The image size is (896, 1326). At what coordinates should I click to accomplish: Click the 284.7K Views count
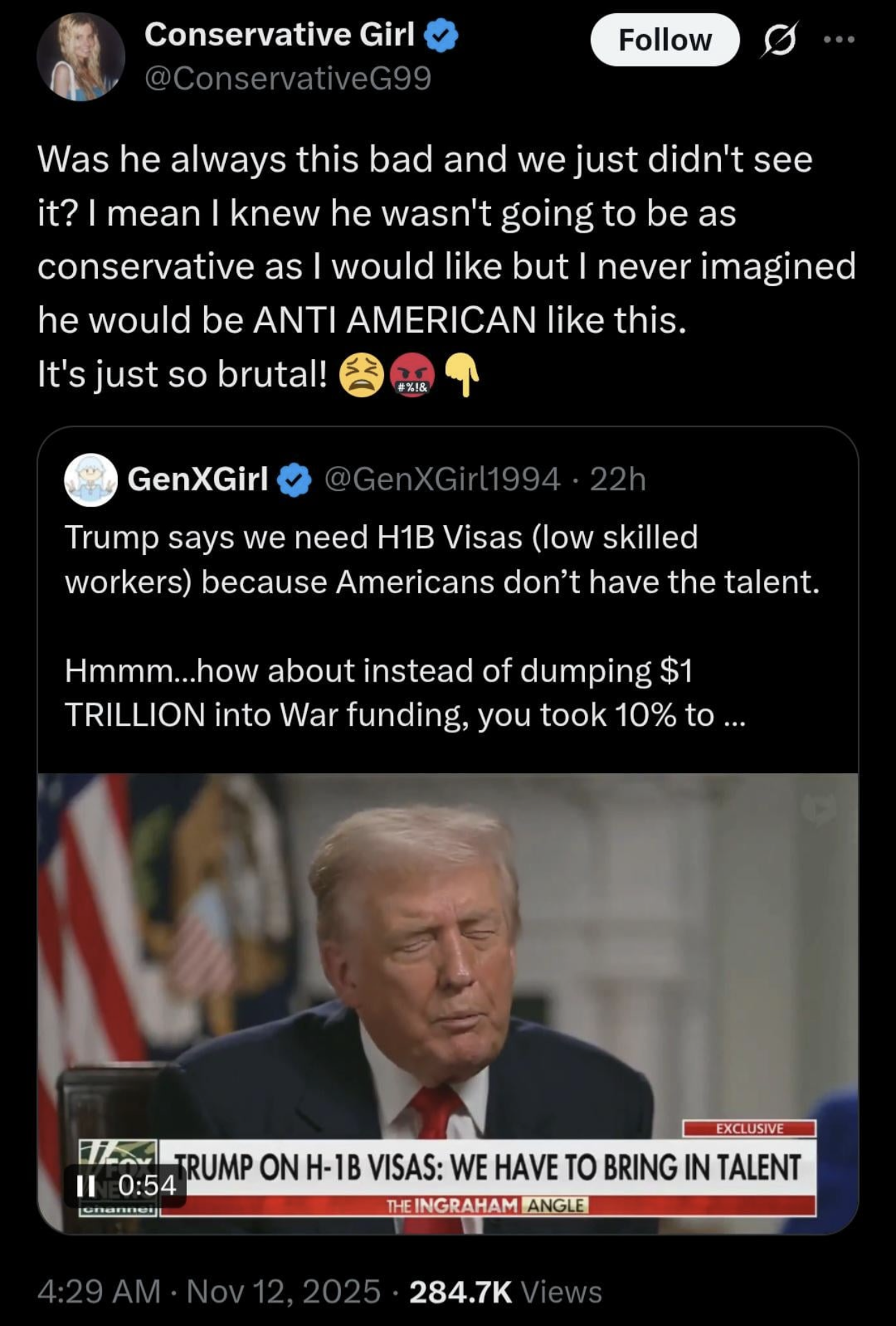coord(506,1292)
